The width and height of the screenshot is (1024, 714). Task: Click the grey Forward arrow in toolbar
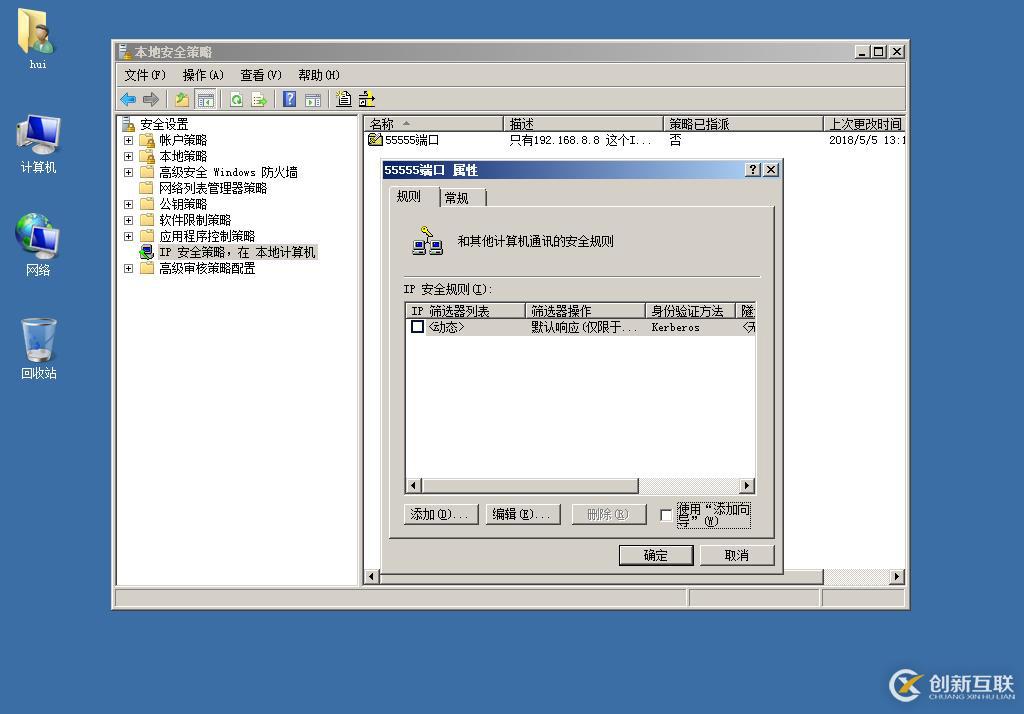point(151,99)
